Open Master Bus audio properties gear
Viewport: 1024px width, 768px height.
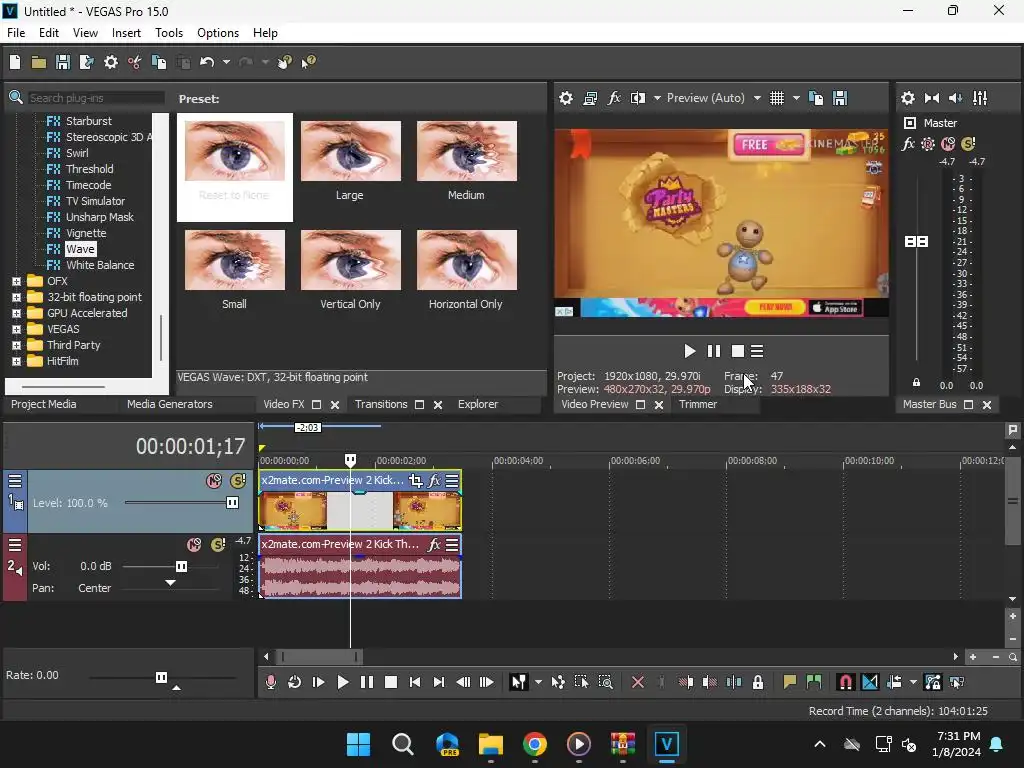click(x=908, y=98)
